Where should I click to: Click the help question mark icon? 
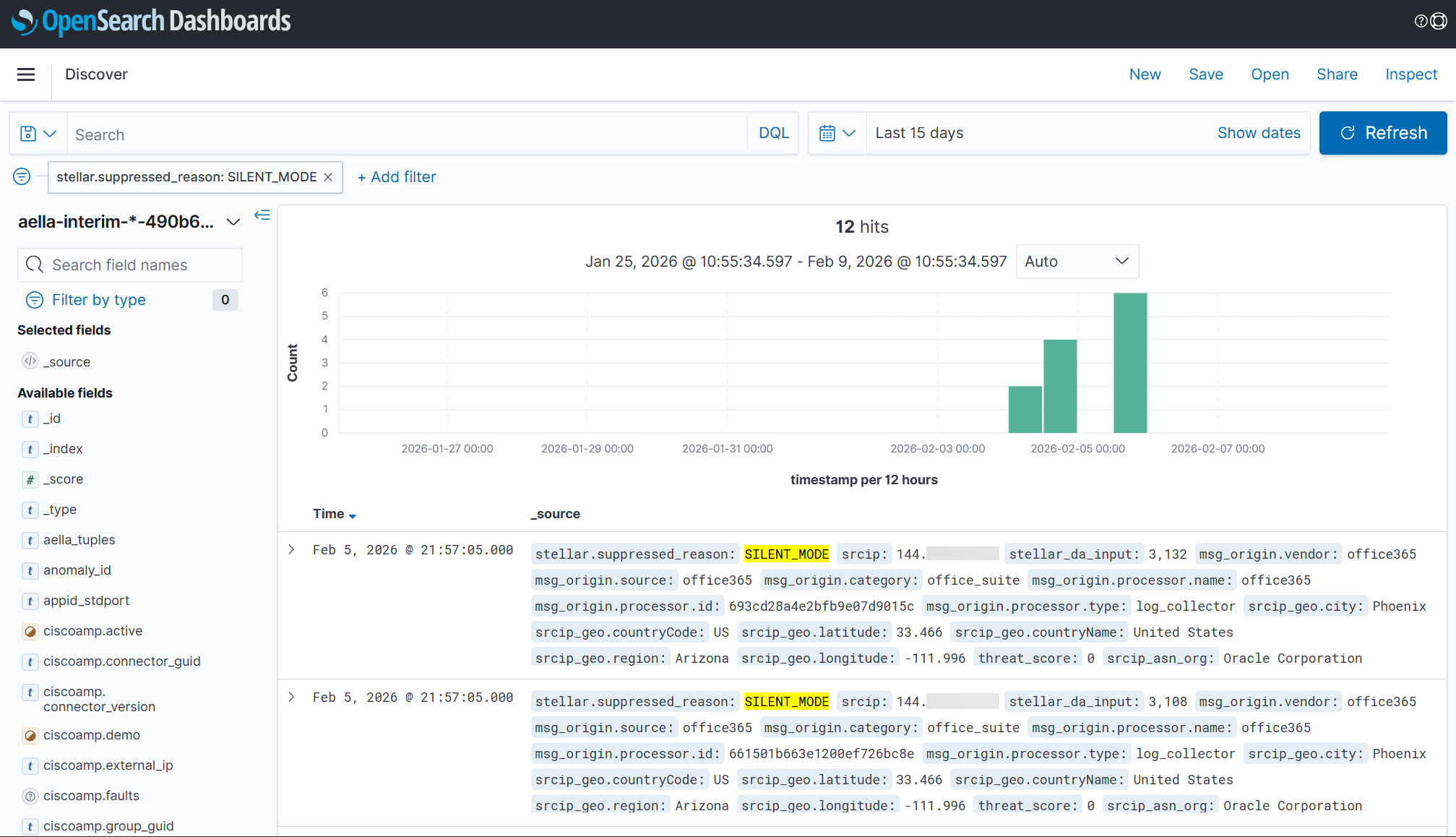click(1421, 21)
